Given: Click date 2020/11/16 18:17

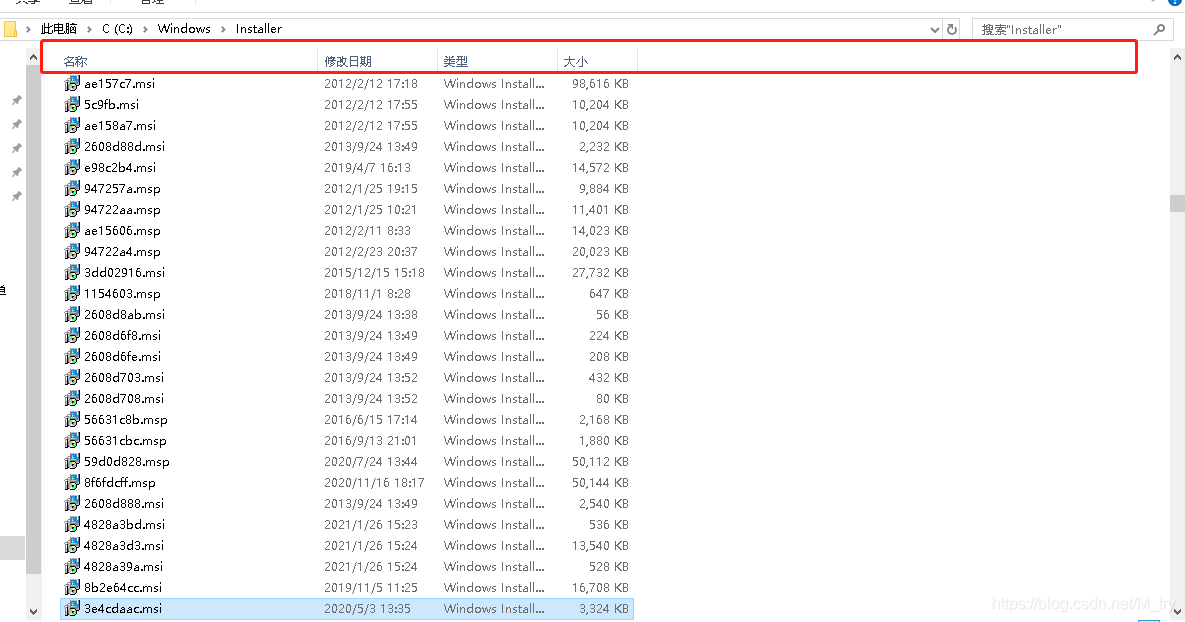Looking at the screenshot, I should click(x=374, y=483).
